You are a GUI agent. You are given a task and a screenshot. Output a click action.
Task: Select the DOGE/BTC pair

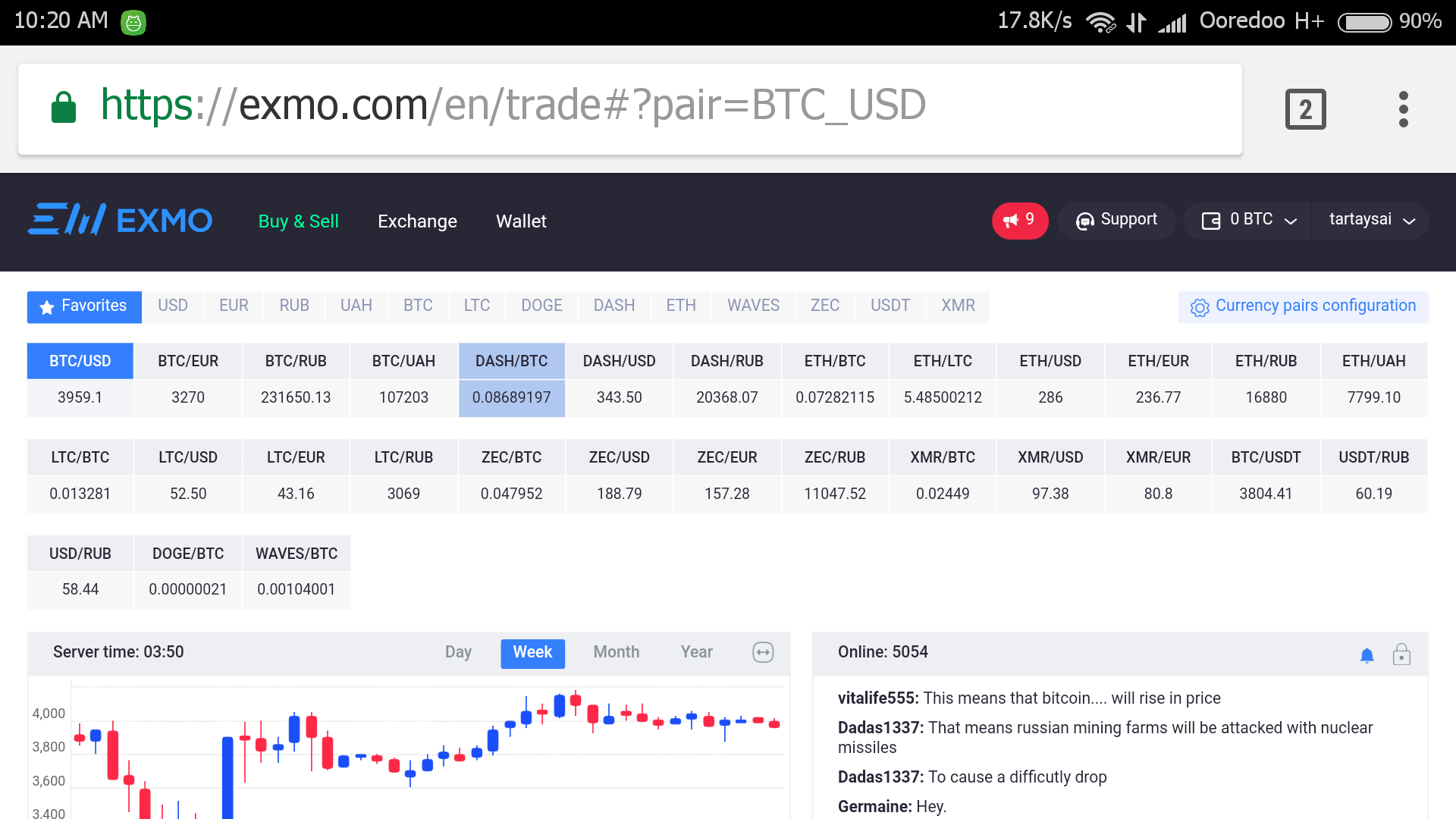188,572
